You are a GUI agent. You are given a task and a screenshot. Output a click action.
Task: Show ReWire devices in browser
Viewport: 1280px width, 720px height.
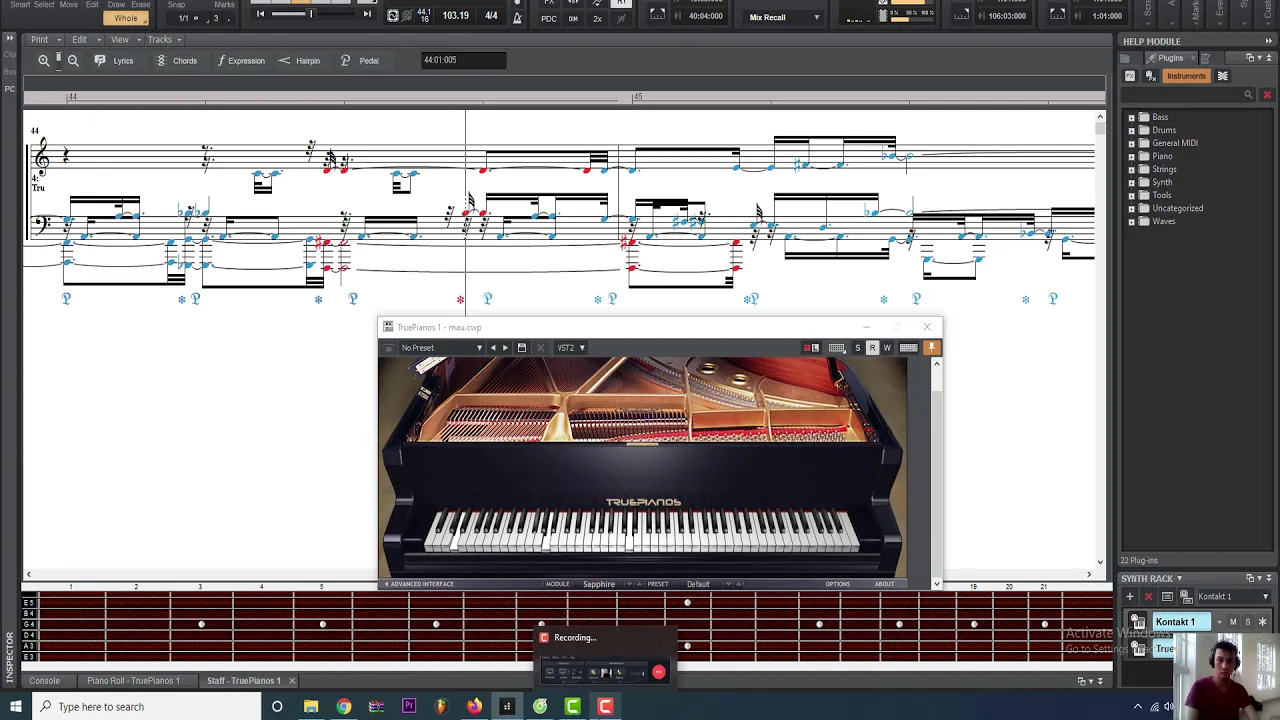click(x=1222, y=76)
